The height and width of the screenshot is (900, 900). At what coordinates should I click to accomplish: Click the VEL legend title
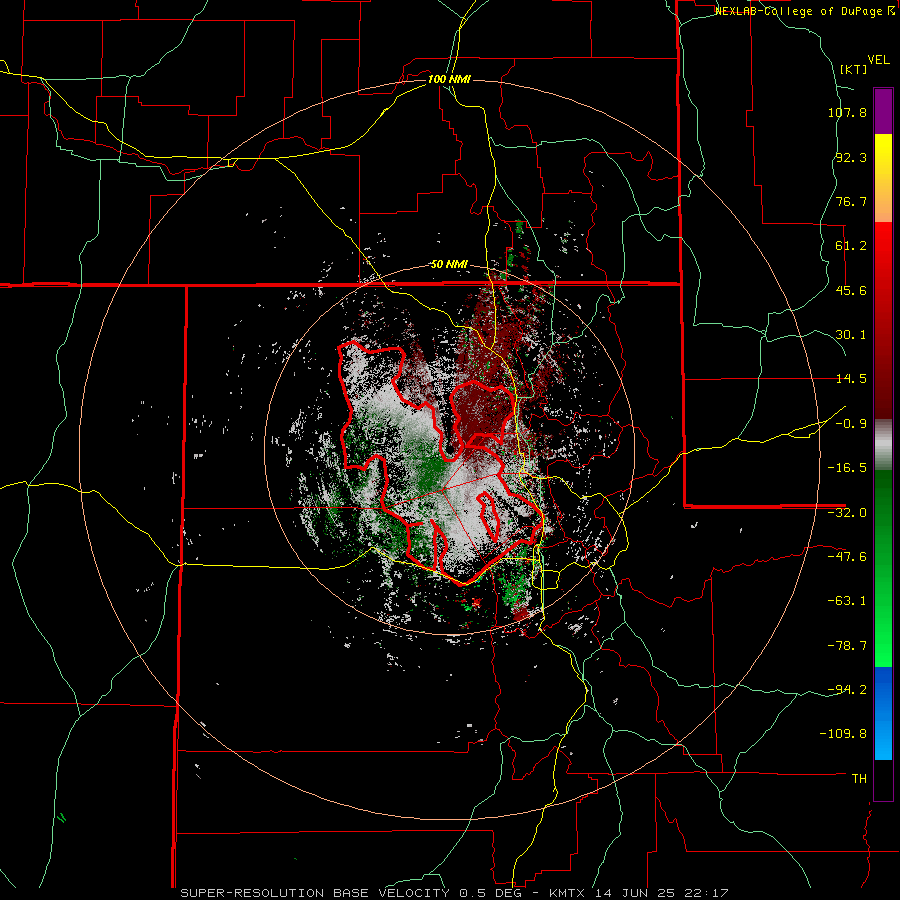point(878,60)
